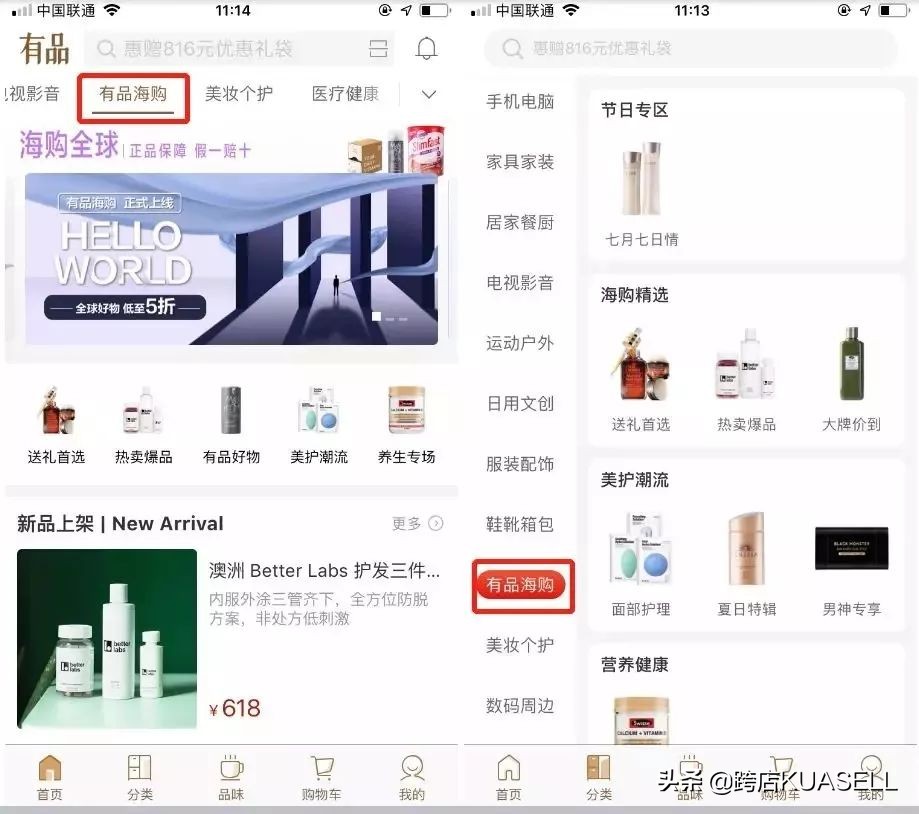Tap the notification bell icon
Viewport: 919px width, 814px height.
click(426, 47)
